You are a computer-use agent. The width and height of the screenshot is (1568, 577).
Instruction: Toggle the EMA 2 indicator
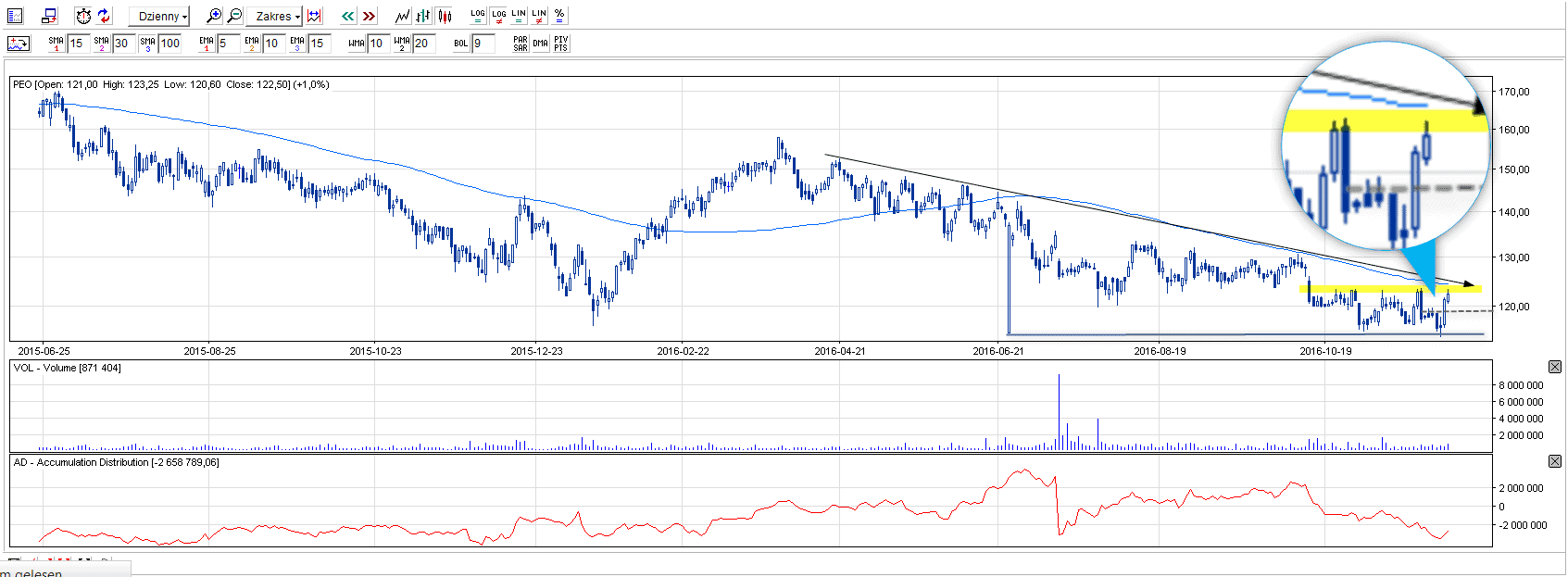click(252, 44)
